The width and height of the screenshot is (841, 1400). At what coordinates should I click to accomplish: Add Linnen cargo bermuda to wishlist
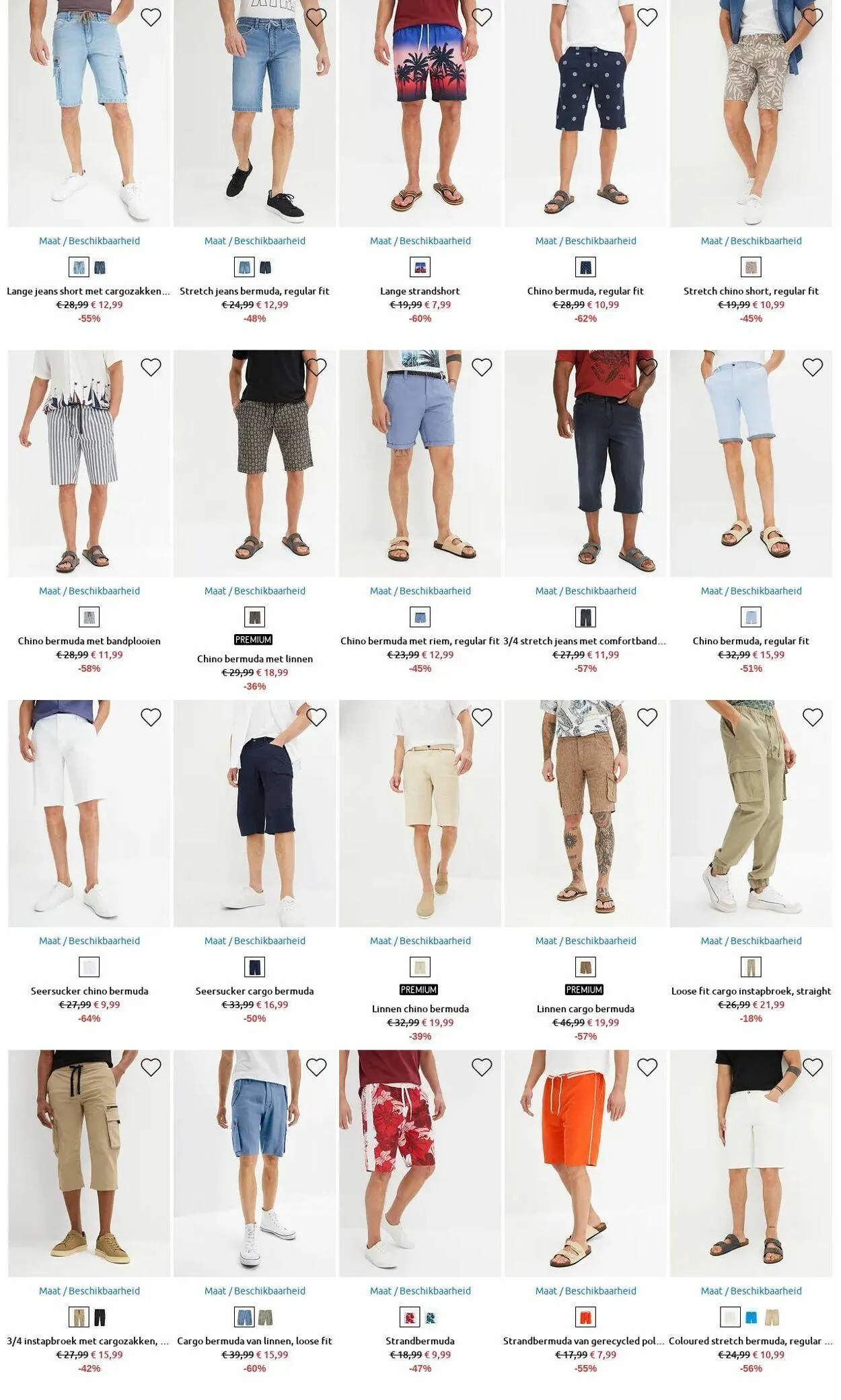pos(647,717)
